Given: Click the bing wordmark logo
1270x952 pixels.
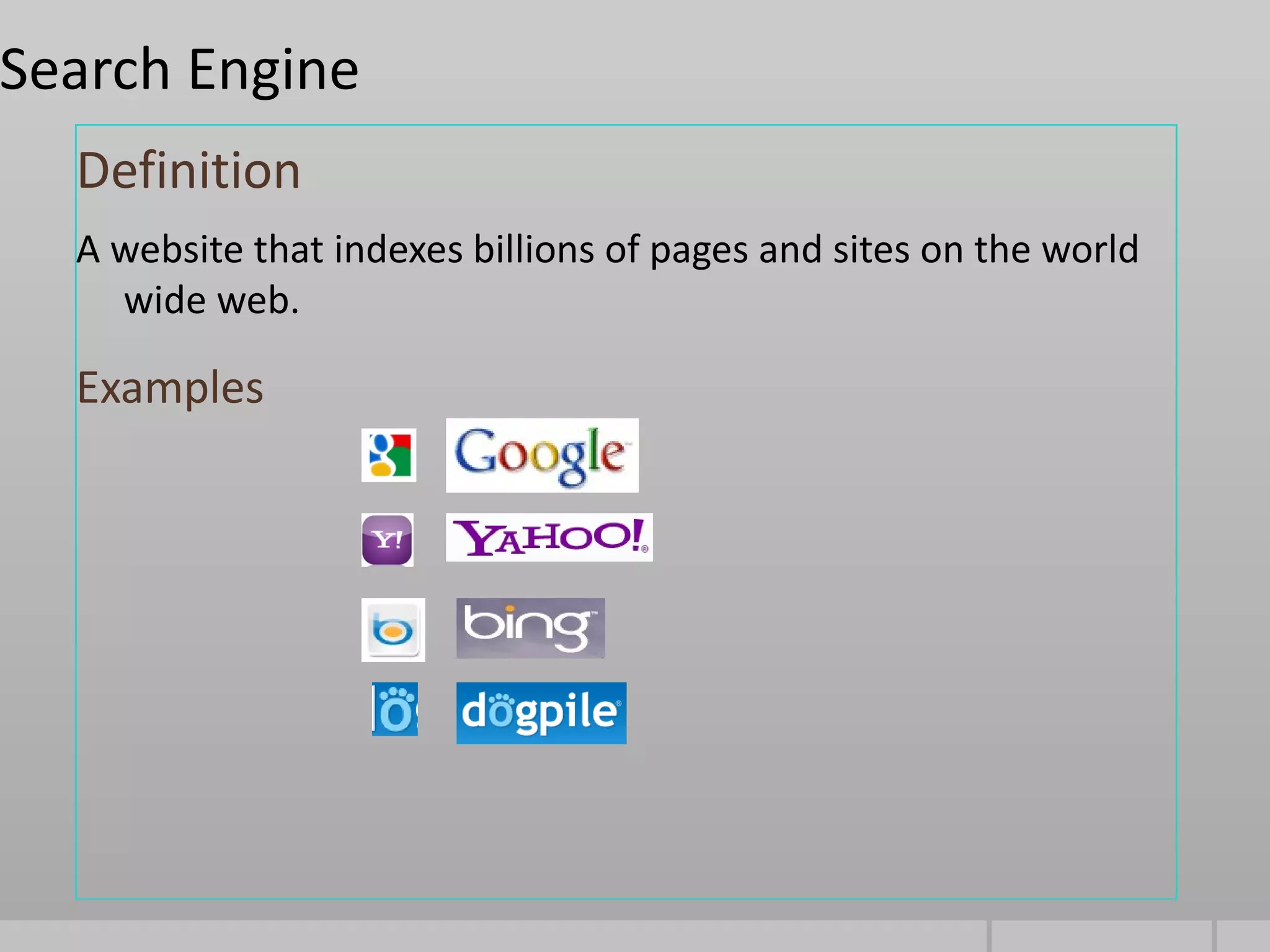Looking at the screenshot, I should 530,628.
